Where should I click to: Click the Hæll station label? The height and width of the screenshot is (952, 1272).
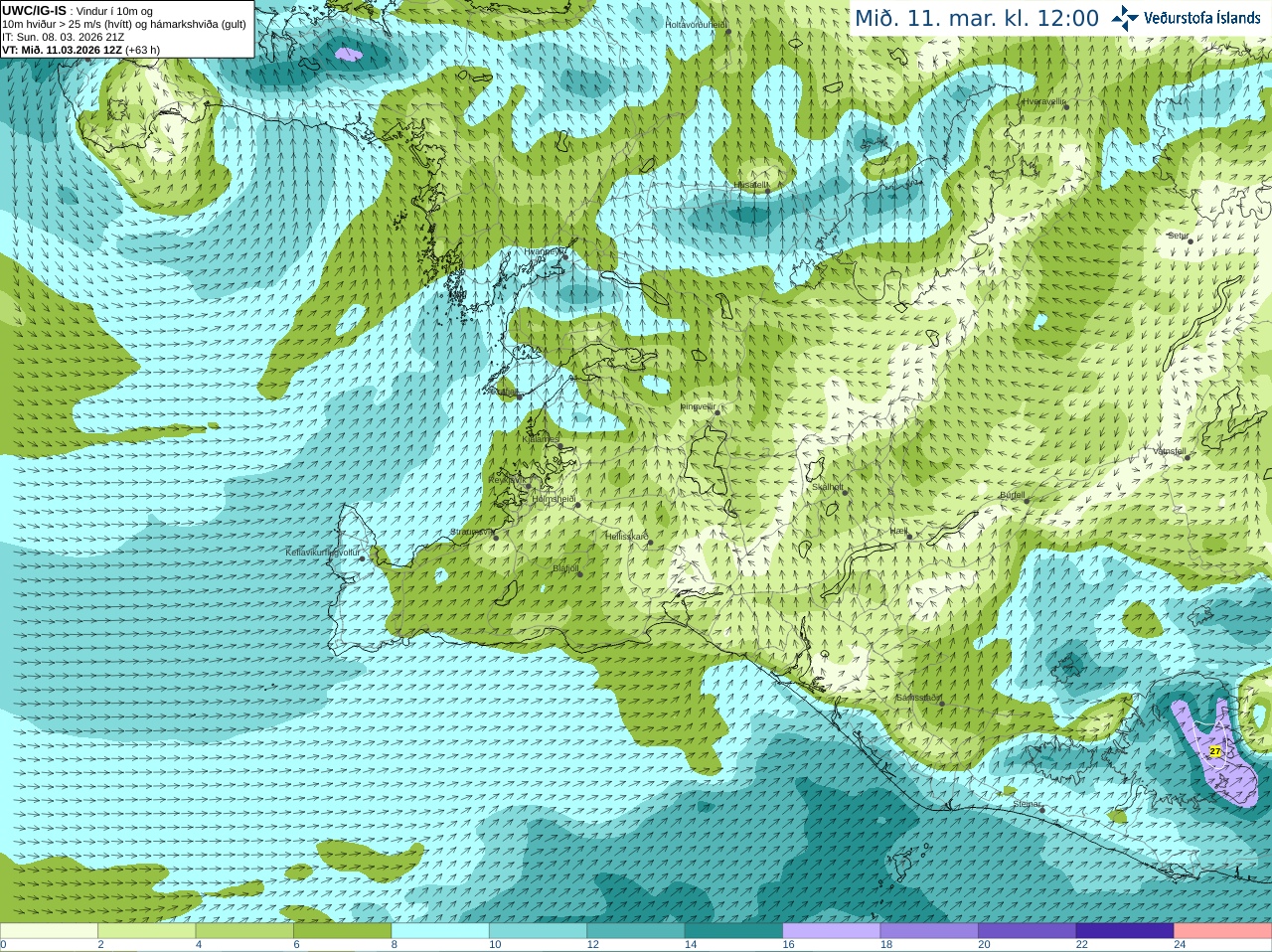point(898,532)
